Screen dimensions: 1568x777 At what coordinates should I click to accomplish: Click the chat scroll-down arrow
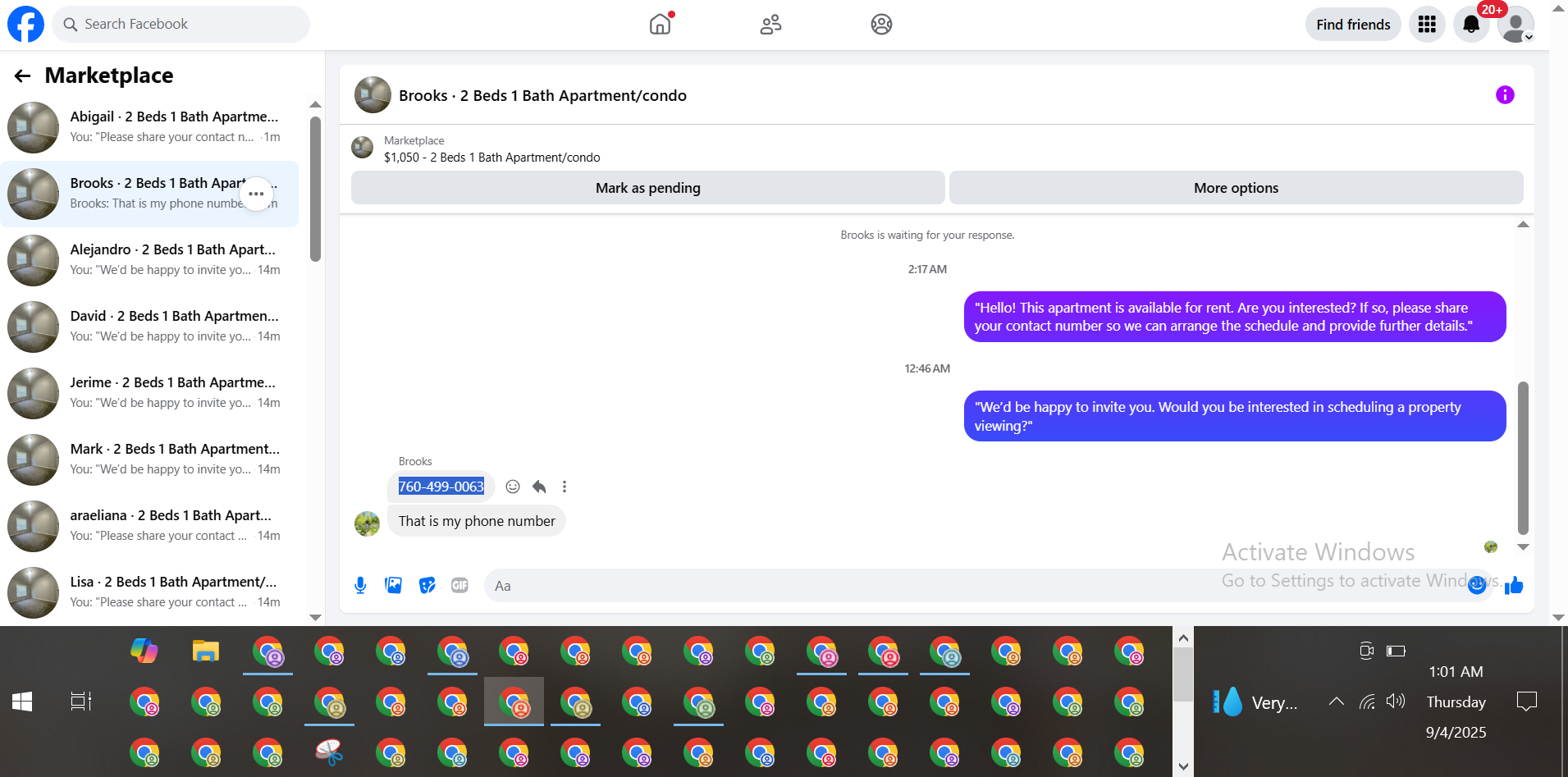point(1523,547)
